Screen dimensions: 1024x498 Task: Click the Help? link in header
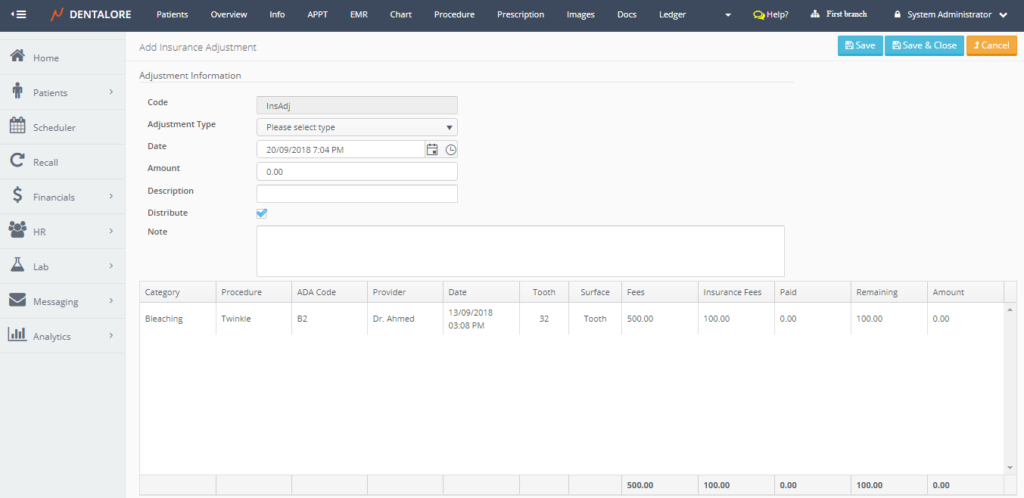(x=770, y=15)
